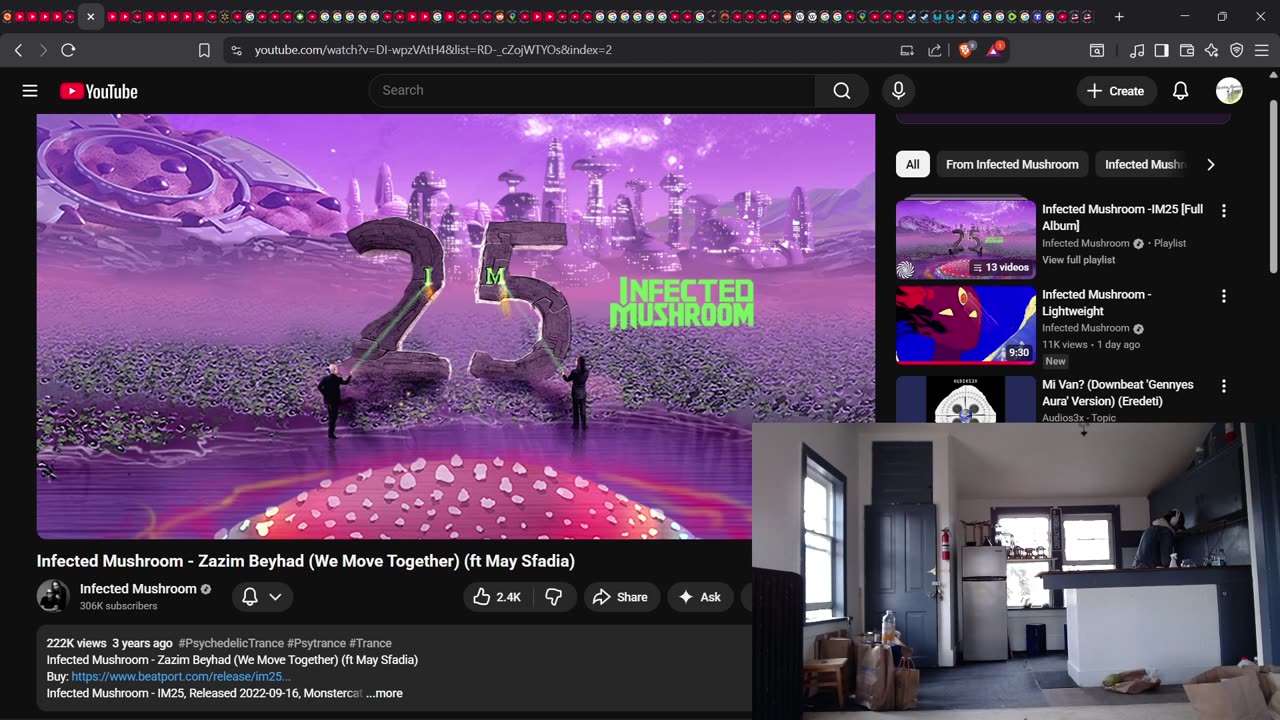Focus the YouTube search box
This screenshot has height=720, width=1280.
pyautogui.click(x=592, y=91)
